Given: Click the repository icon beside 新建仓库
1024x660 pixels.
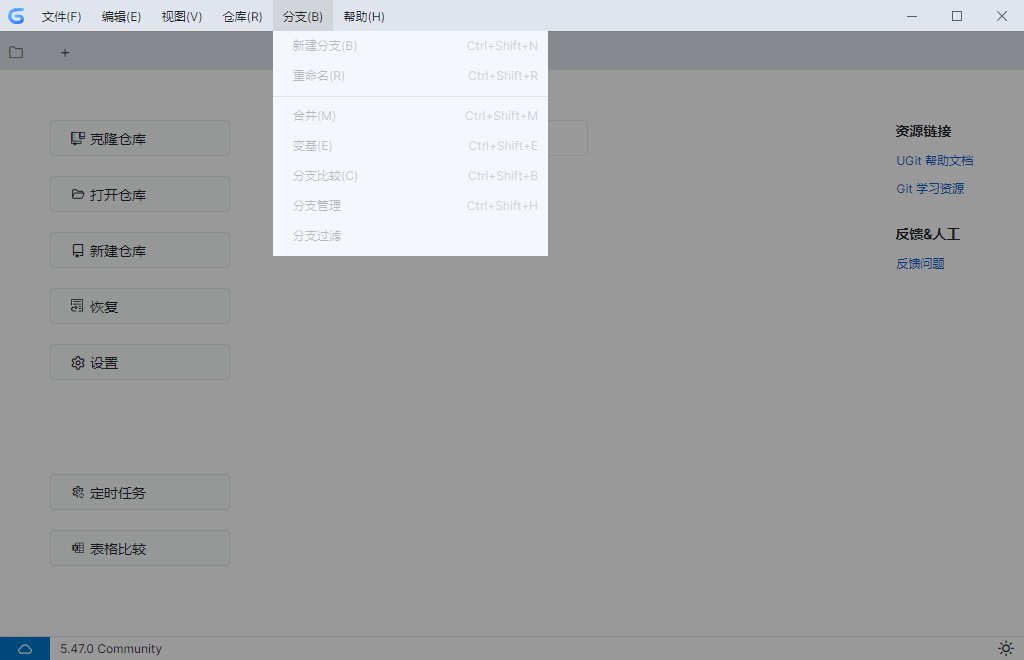Looking at the screenshot, I should [78, 251].
